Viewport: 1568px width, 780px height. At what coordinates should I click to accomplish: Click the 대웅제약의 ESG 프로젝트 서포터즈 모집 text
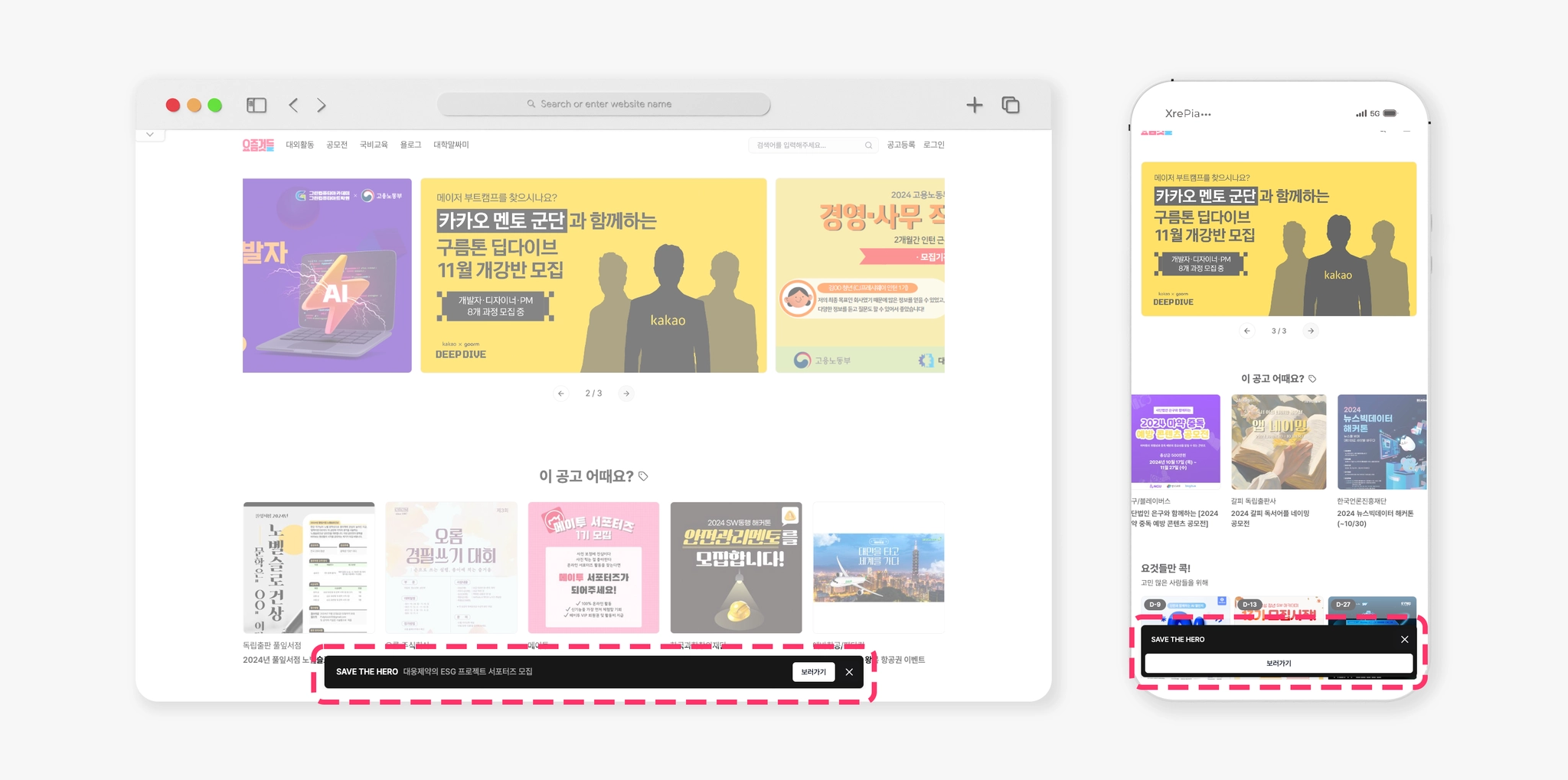point(468,672)
